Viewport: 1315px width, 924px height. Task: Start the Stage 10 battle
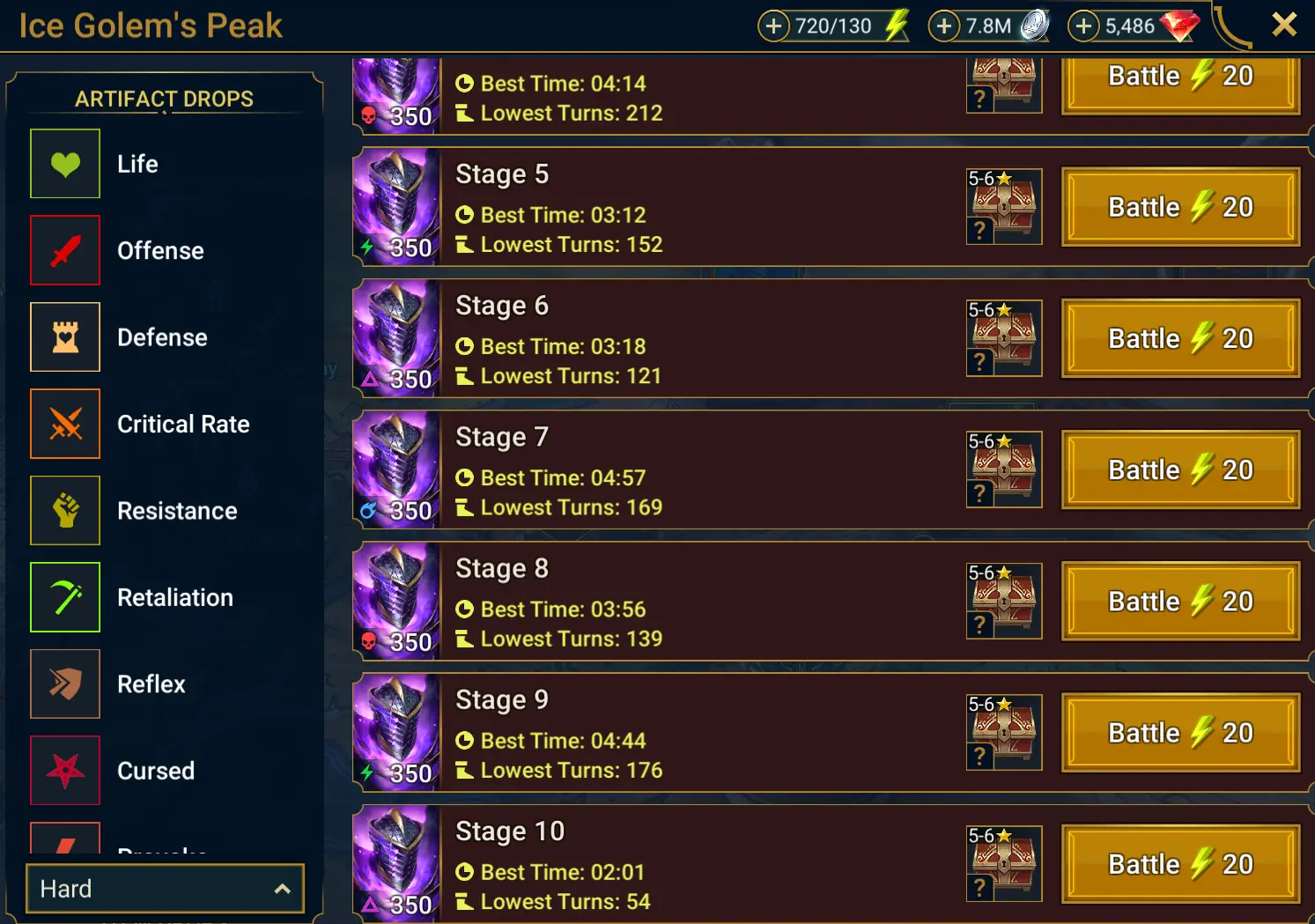(1180, 864)
